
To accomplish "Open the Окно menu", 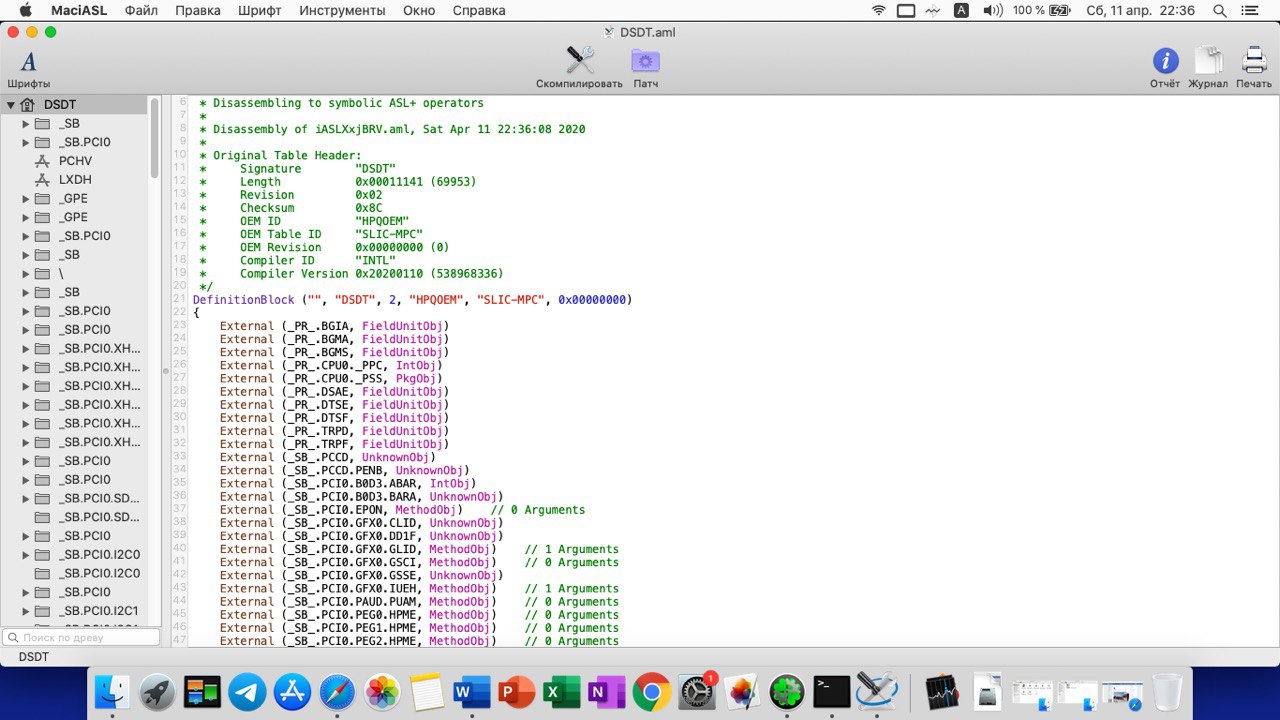I will point(419,11).
